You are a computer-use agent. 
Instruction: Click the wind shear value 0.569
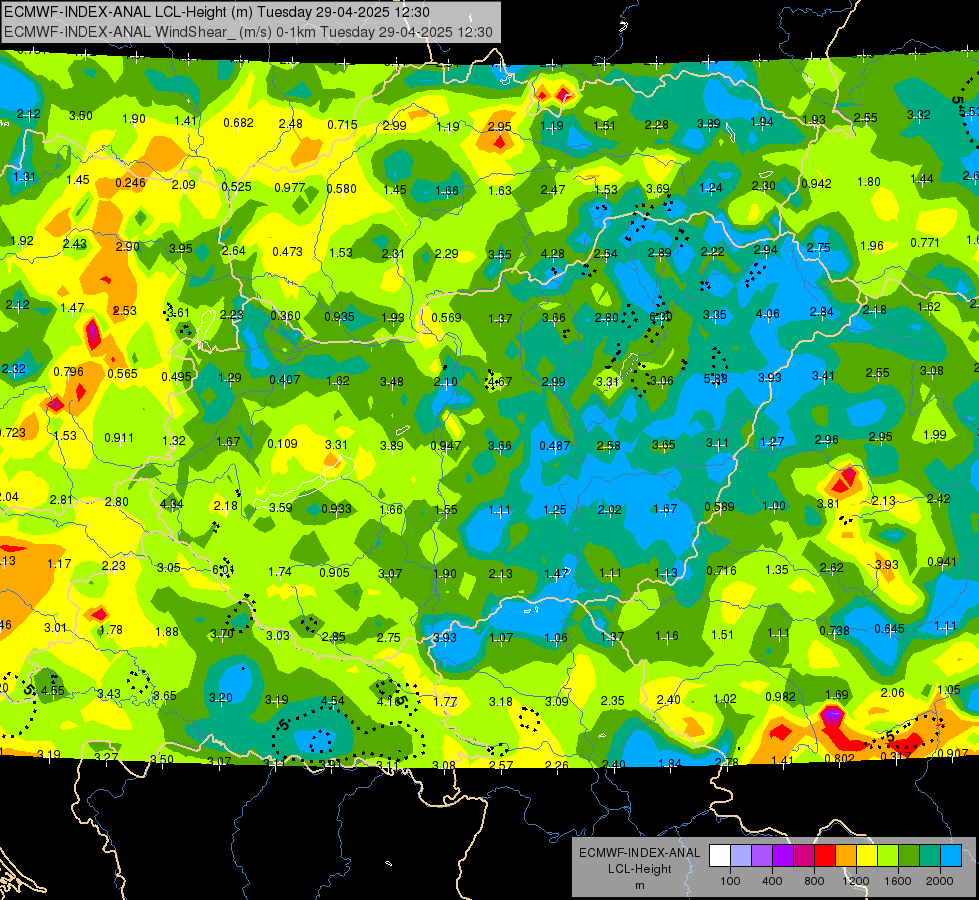[x=446, y=318]
